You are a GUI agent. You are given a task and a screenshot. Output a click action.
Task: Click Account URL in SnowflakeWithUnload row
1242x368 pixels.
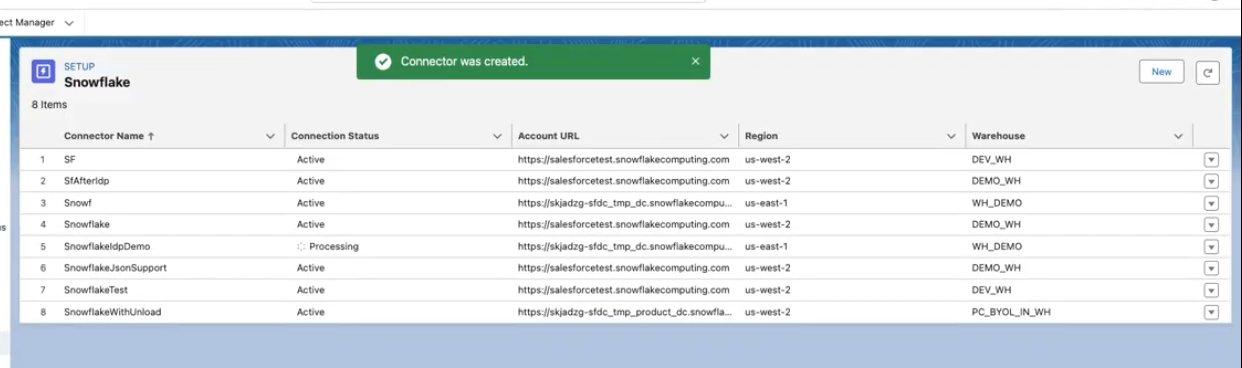point(624,312)
